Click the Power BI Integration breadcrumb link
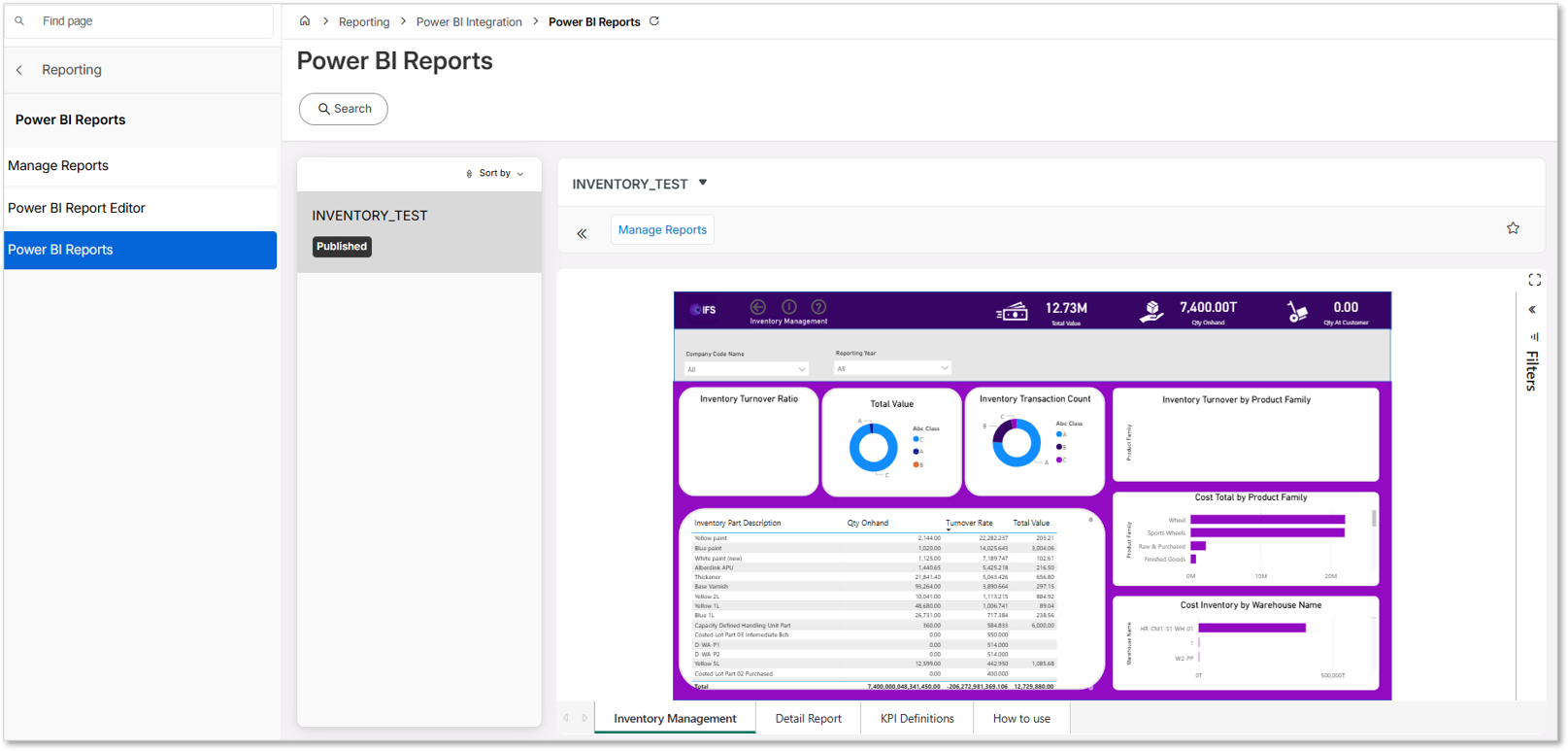The image size is (1568, 751). pos(469,21)
